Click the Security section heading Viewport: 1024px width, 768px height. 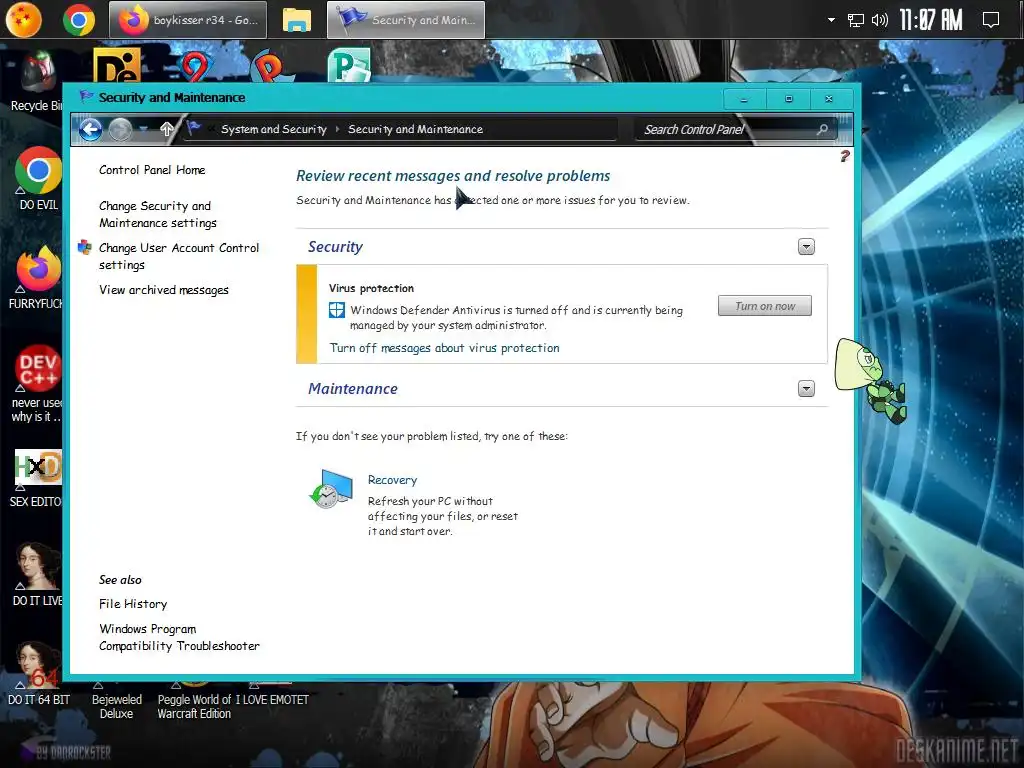point(335,247)
